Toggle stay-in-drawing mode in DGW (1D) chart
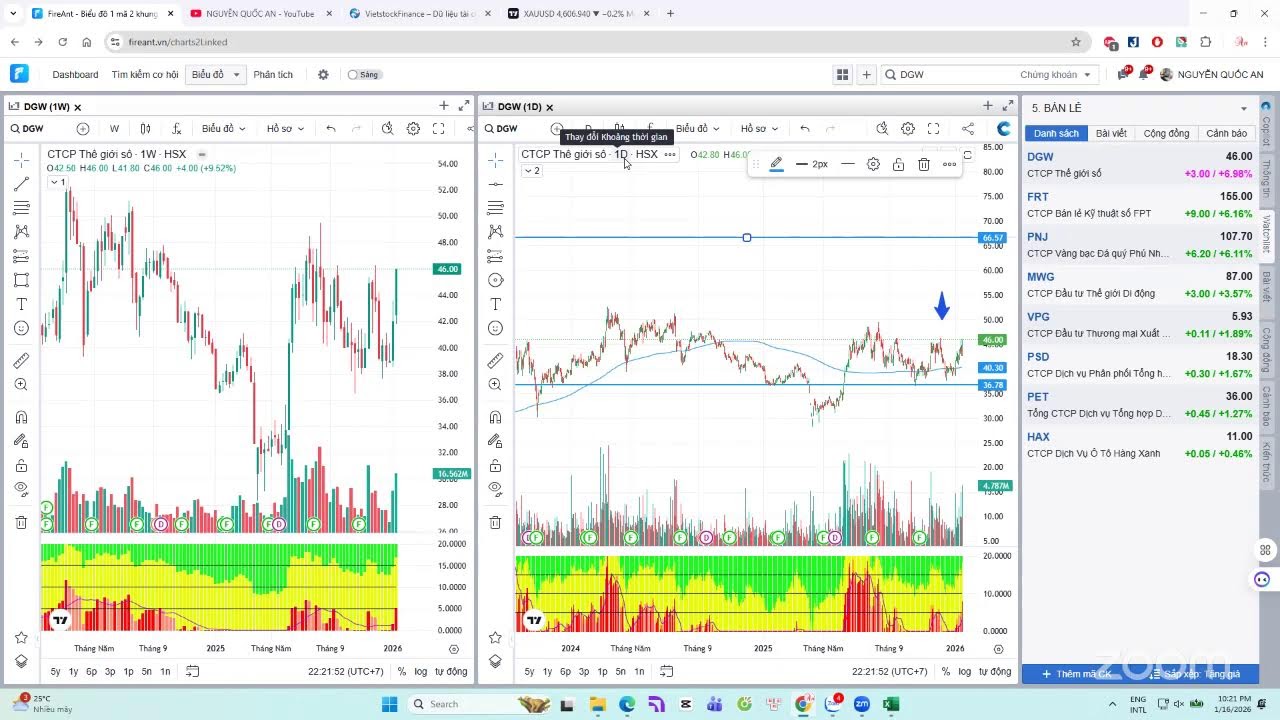 [x=495, y=441]
